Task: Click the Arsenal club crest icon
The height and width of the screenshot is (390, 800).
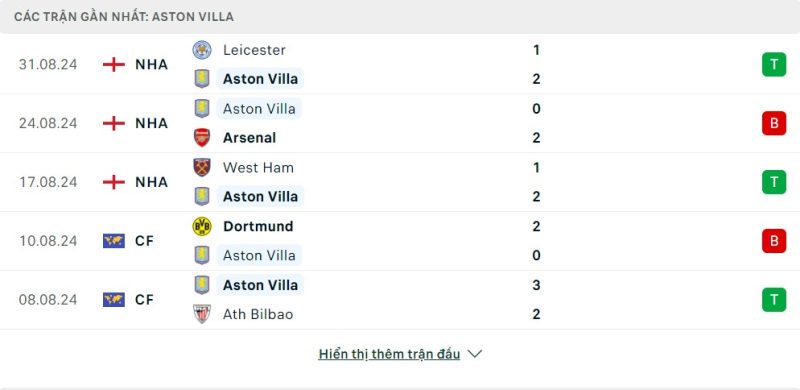Action: pos(202,138)
